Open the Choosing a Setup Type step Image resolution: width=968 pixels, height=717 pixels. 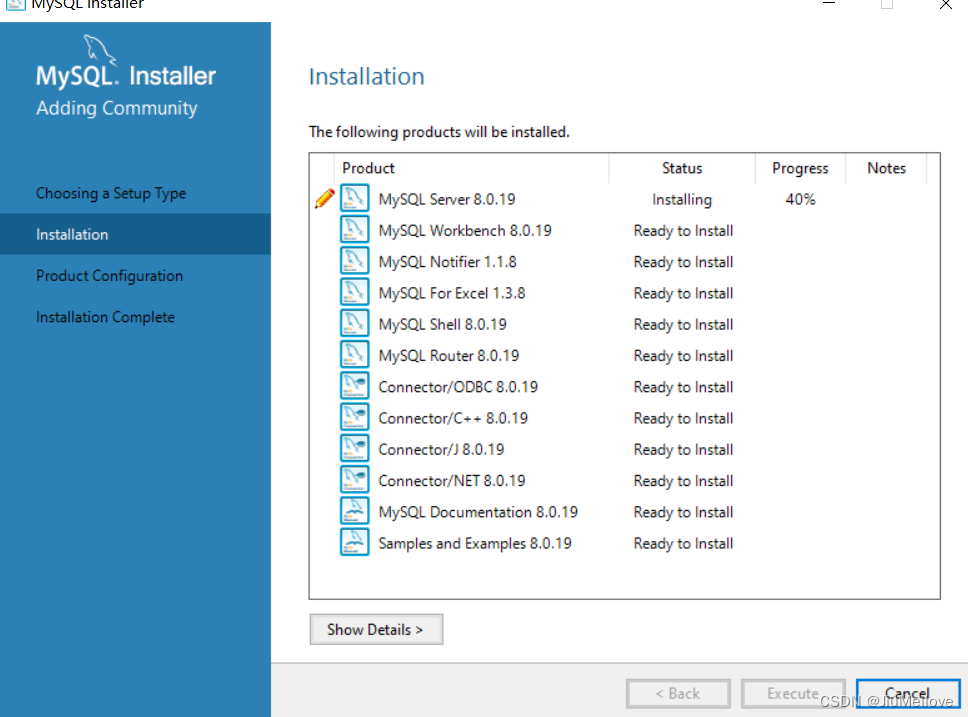(x=111, y=193)
